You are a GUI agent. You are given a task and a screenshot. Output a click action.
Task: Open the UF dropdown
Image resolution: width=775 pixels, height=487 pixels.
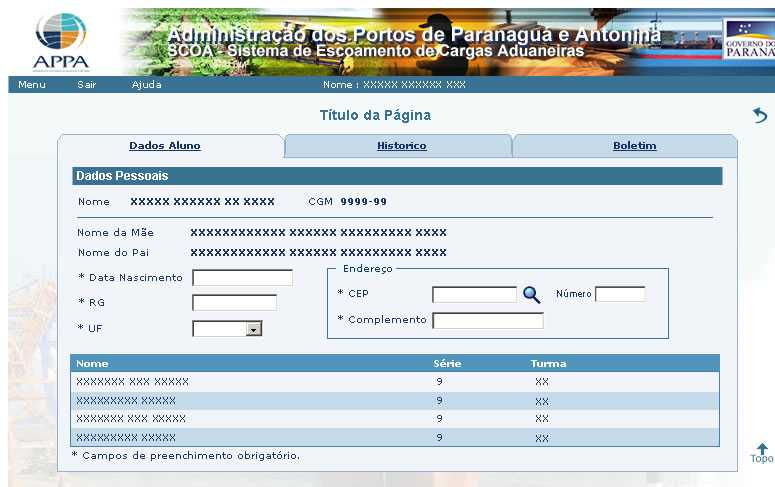click(x=253, y=328)
